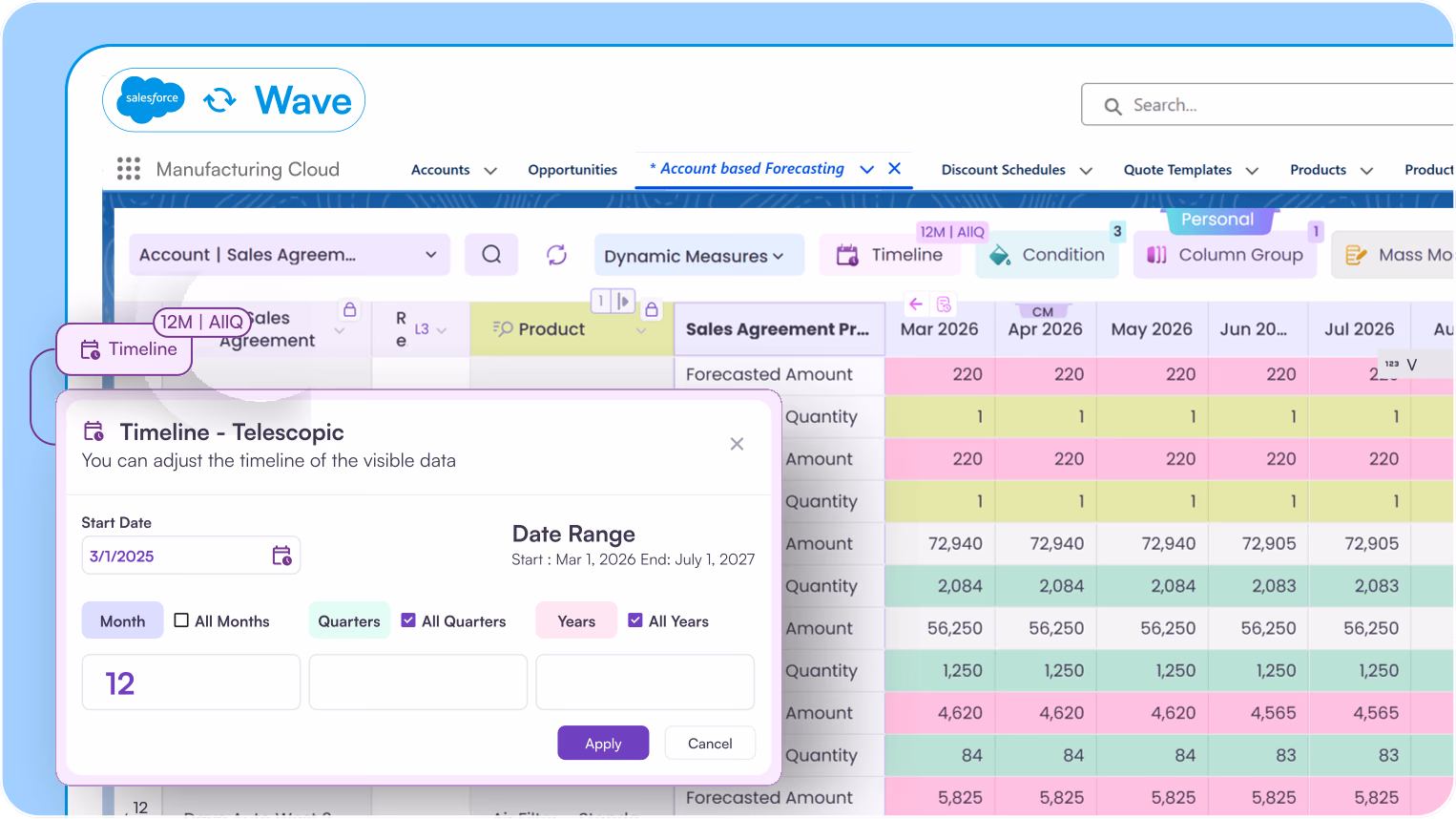Open the Quote Templates tab
1456x819 pixels.
pos(1177,170)
